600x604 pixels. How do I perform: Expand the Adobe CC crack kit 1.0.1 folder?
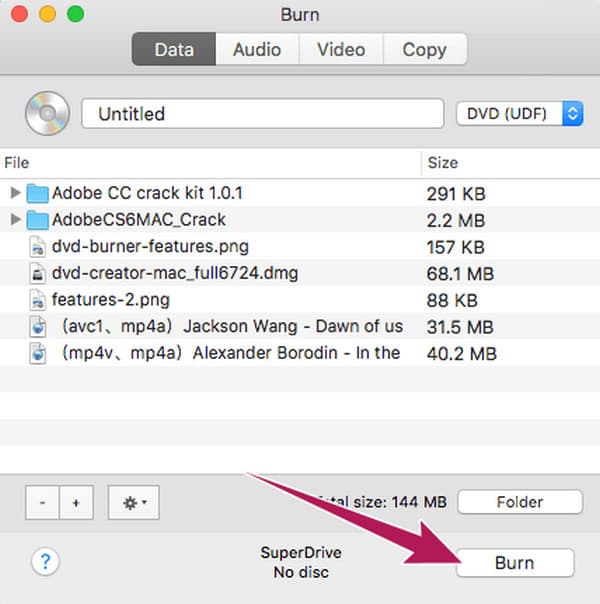point(15,192)
